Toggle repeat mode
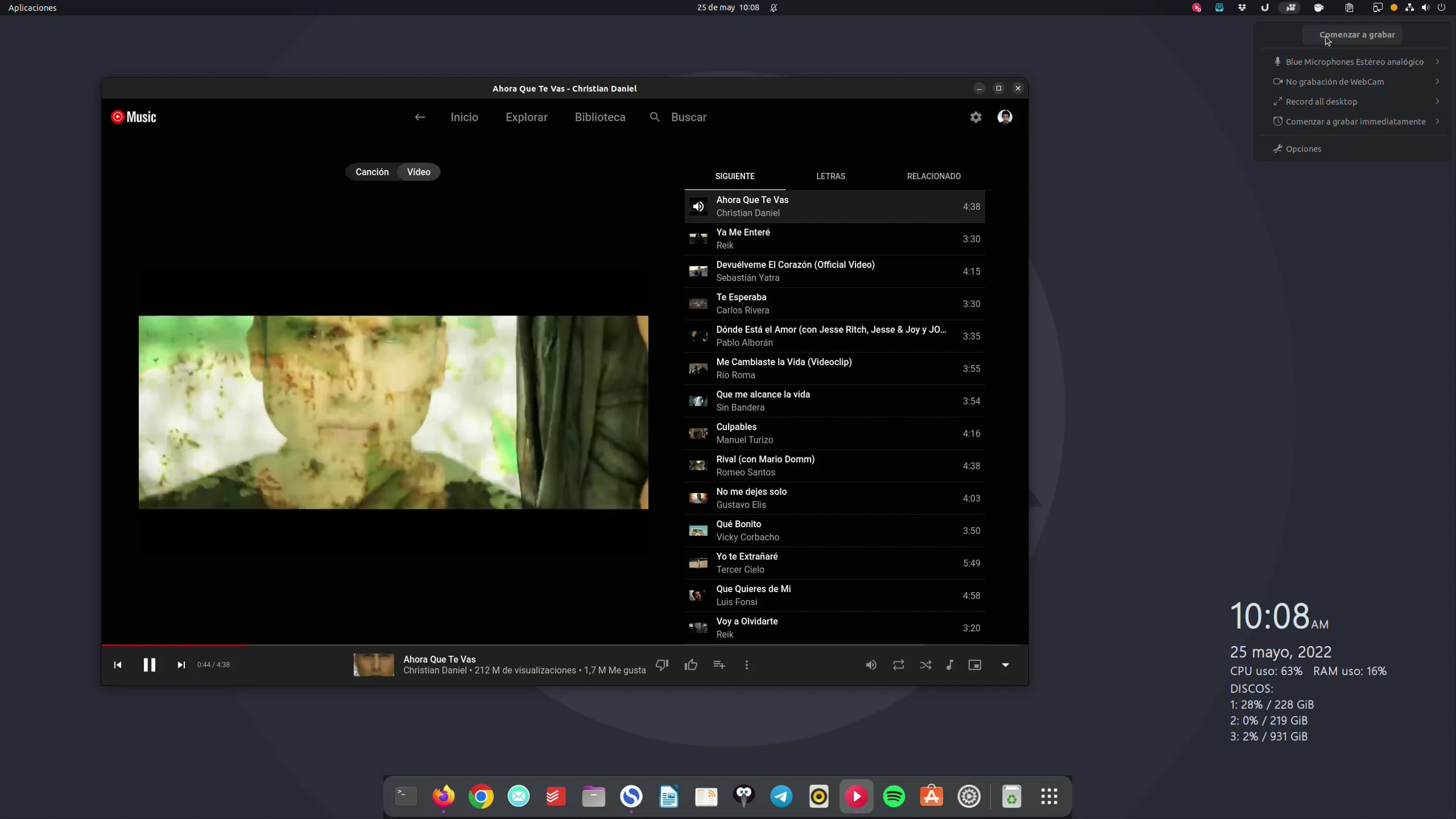This screenshot has height=819, width=1456. [898, 665]
